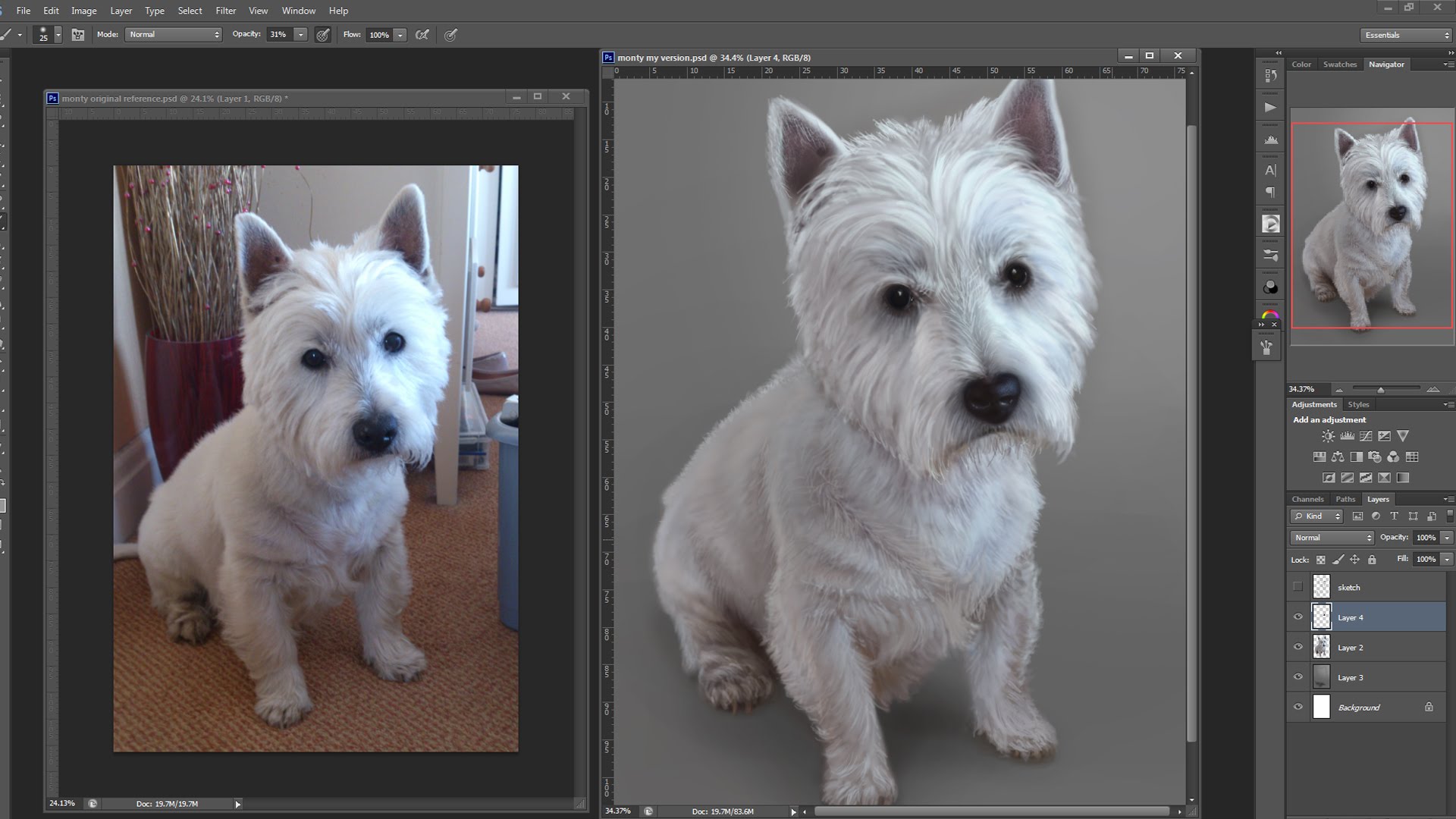1456x819 pixels.
Task: Hide the Background layer eye icon
Action: pos(1298,707)
